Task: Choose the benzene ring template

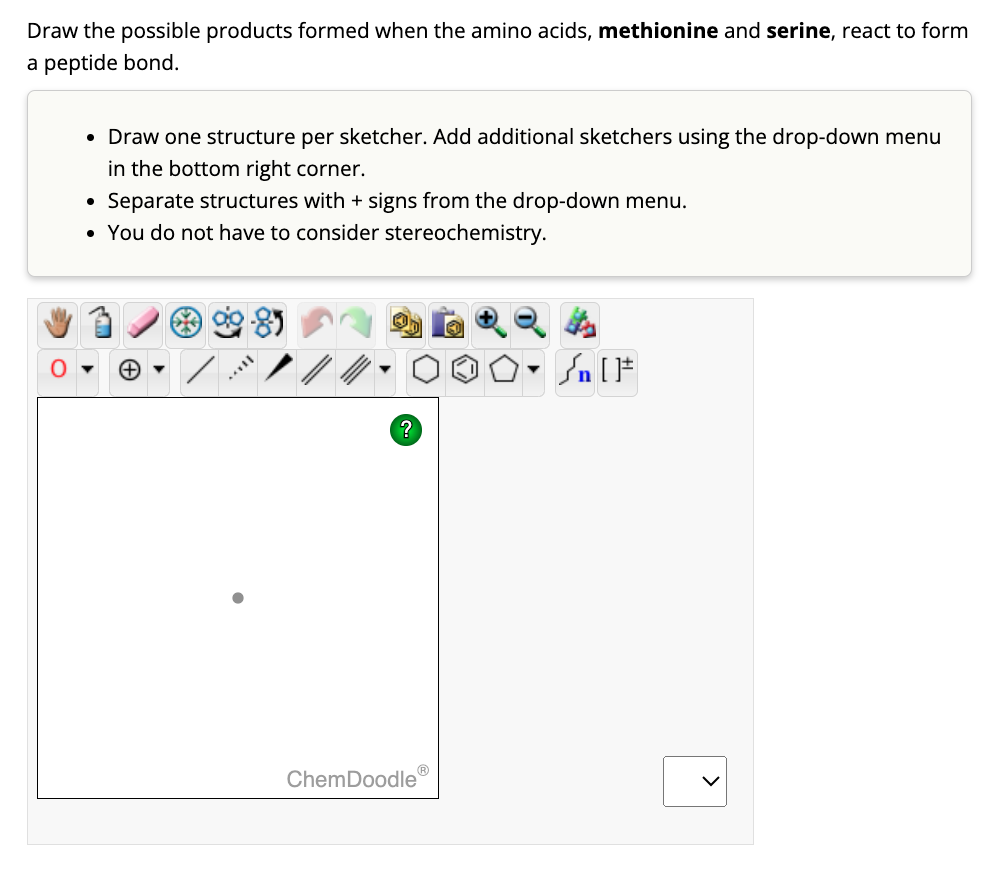Action: (463, 370)
